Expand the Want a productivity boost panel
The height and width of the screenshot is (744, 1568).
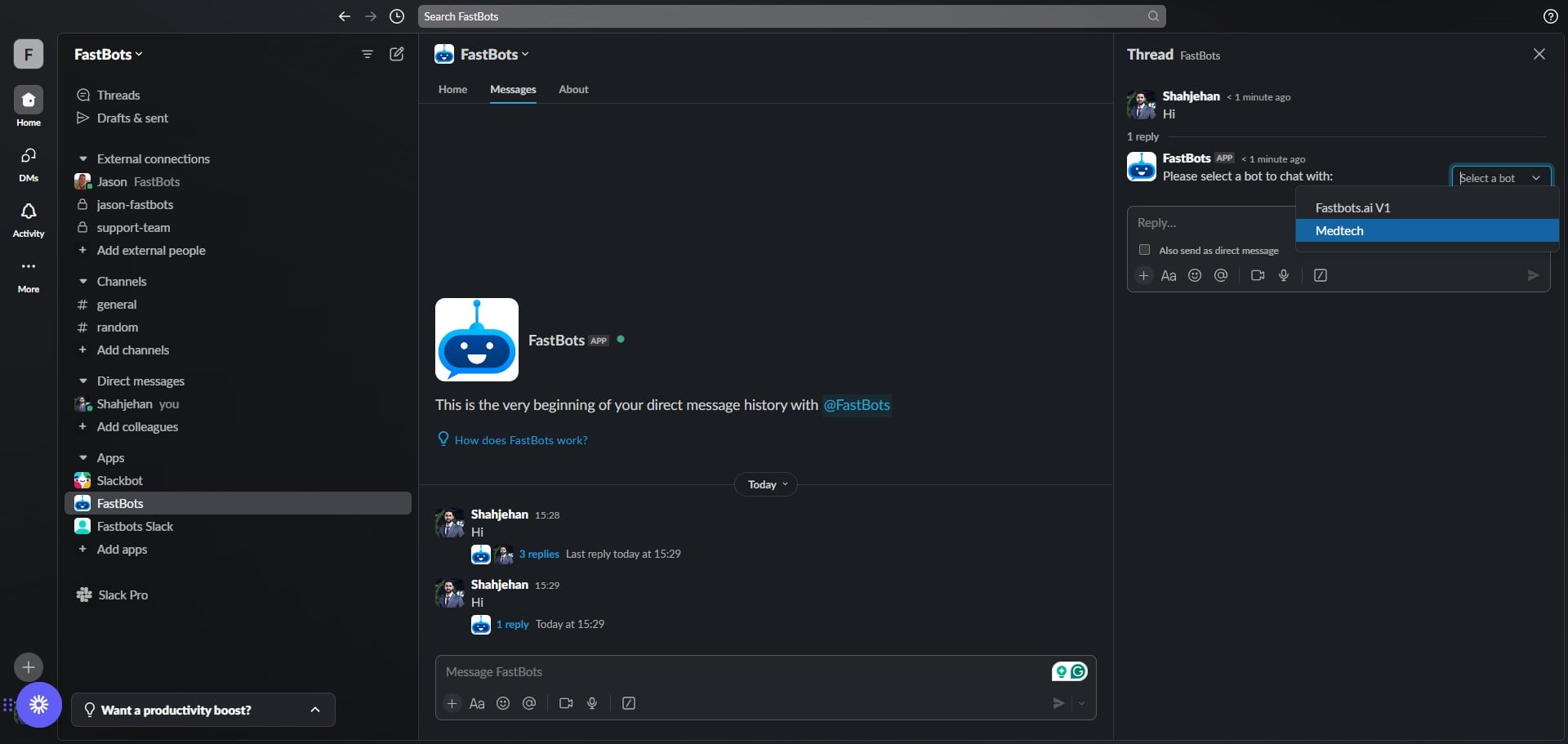tap(203, 710)
